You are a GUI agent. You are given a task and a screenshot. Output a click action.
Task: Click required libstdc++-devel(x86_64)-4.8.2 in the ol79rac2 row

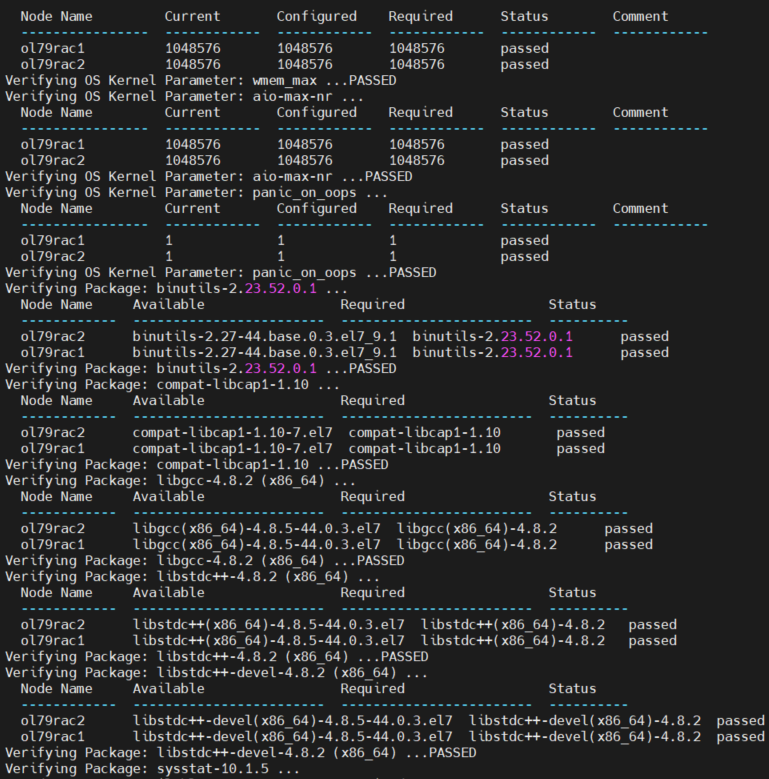tap(585, 721)
